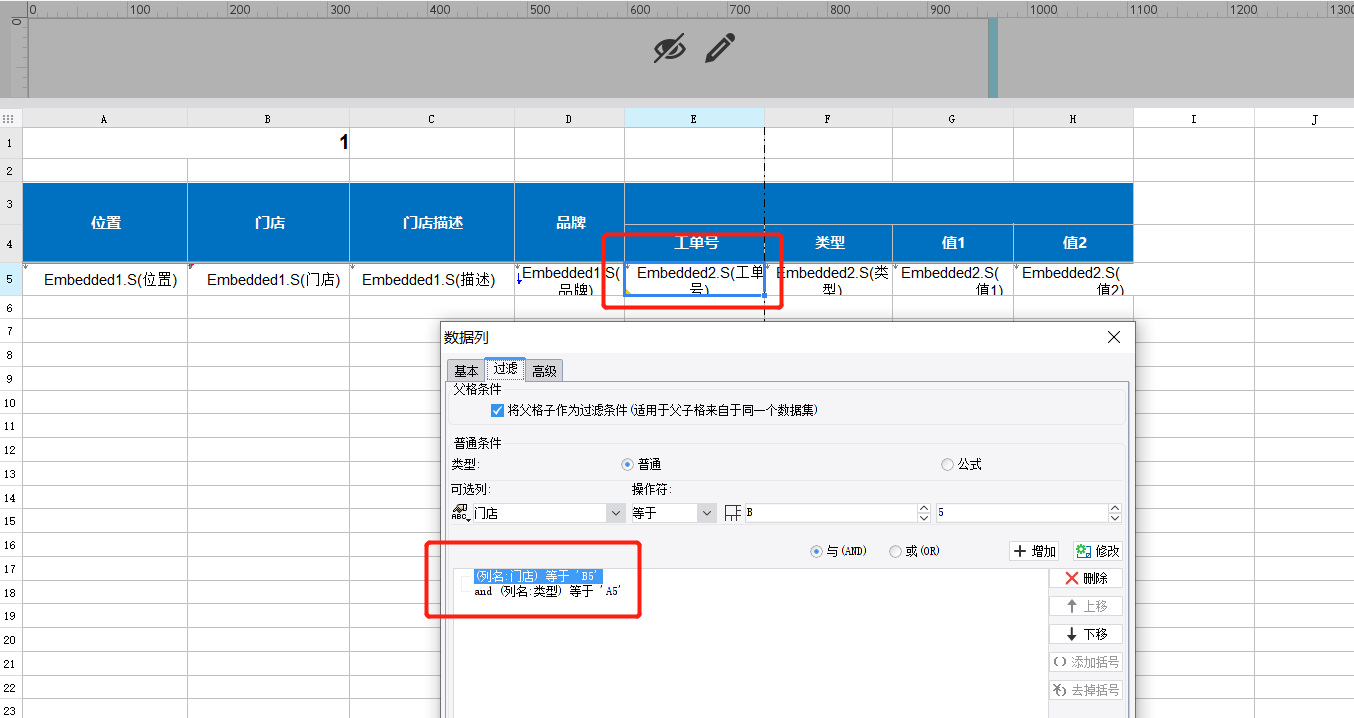Screen dimensions: 1354x718
Task: Click the 品牌 header cell
Action: point(569,223)
